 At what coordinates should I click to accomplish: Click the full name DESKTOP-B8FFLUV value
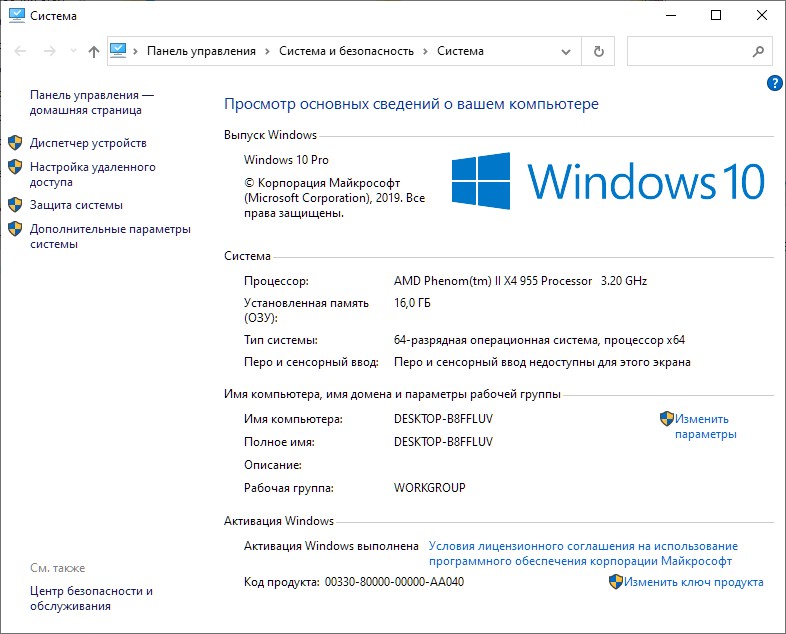point(443,442)
